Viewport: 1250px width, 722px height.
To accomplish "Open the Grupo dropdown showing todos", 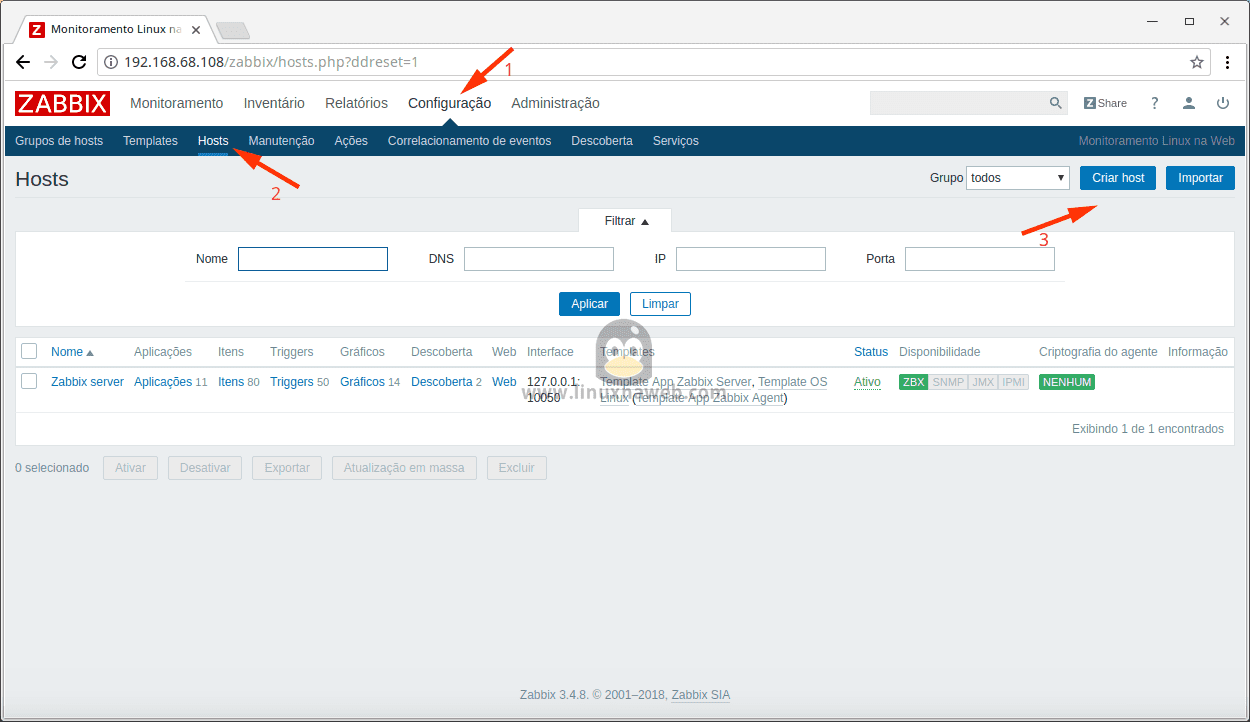I will 1018,178.
